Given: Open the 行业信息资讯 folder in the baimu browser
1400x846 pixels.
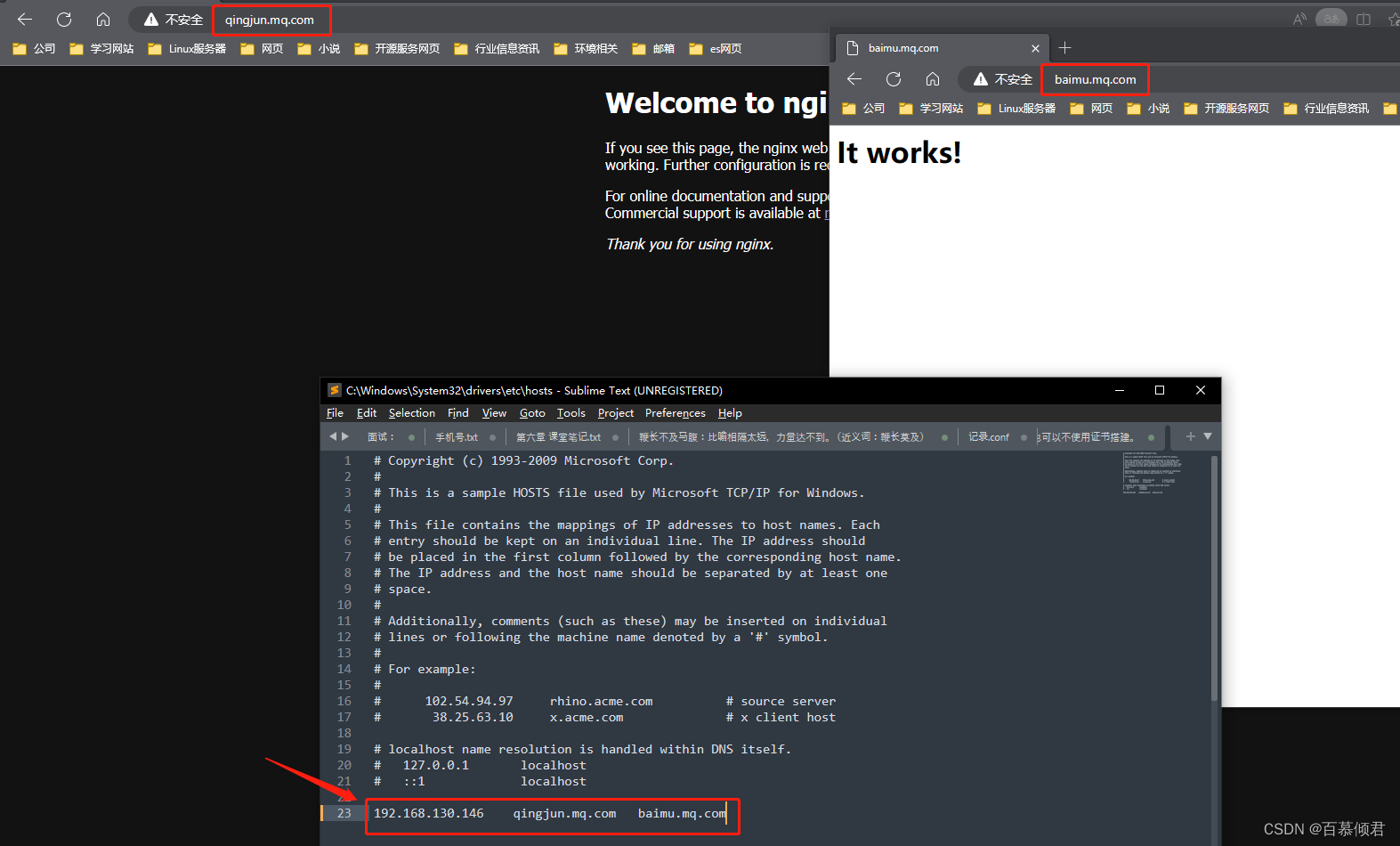Looking at the screenshot, I should (1326, 109).
